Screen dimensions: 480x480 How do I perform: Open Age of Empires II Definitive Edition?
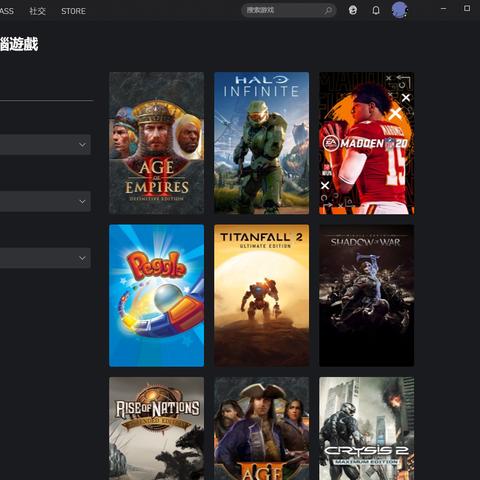[157, 143]
